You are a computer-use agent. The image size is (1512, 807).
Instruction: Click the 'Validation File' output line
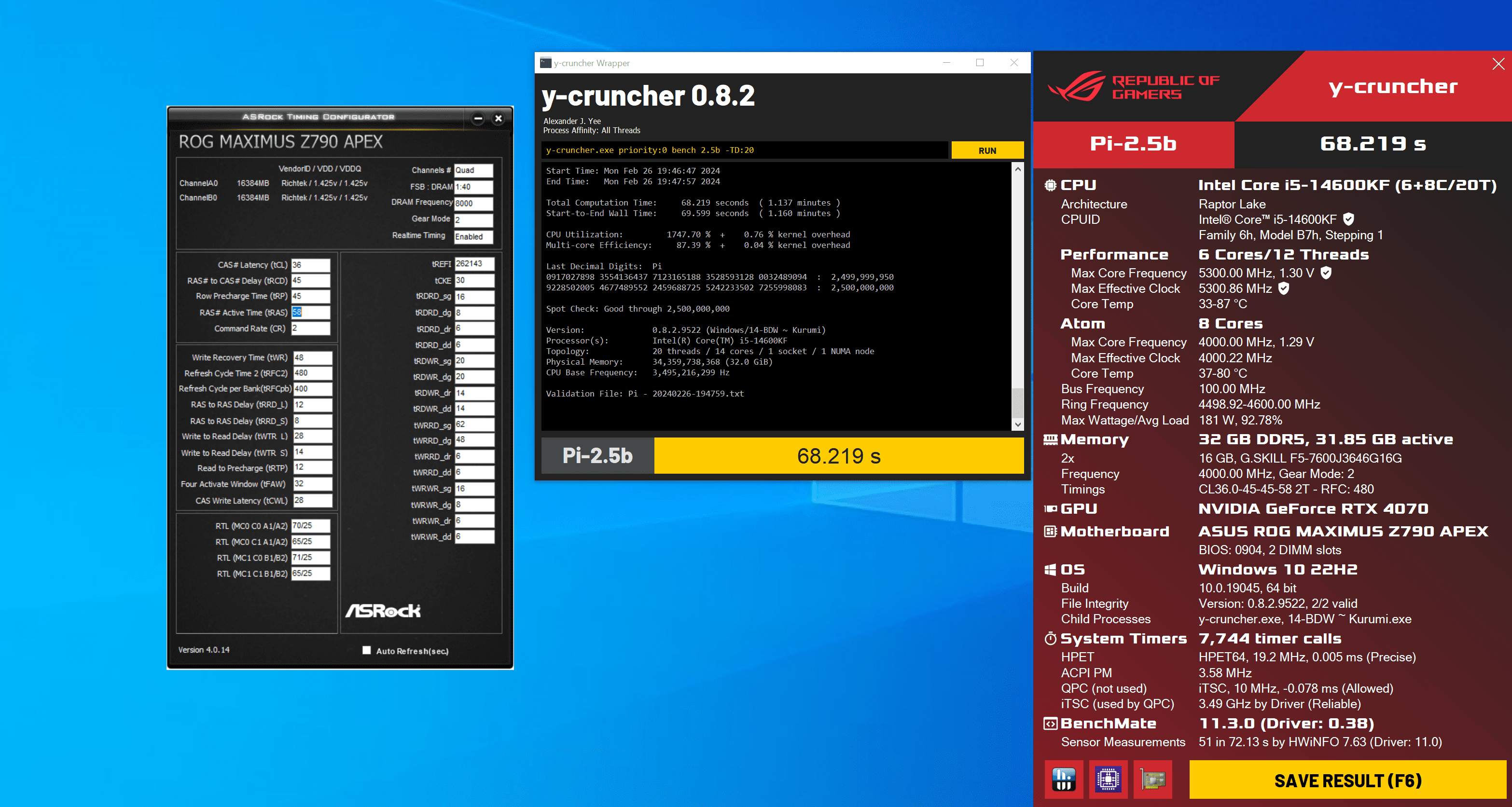pos(644,394)
